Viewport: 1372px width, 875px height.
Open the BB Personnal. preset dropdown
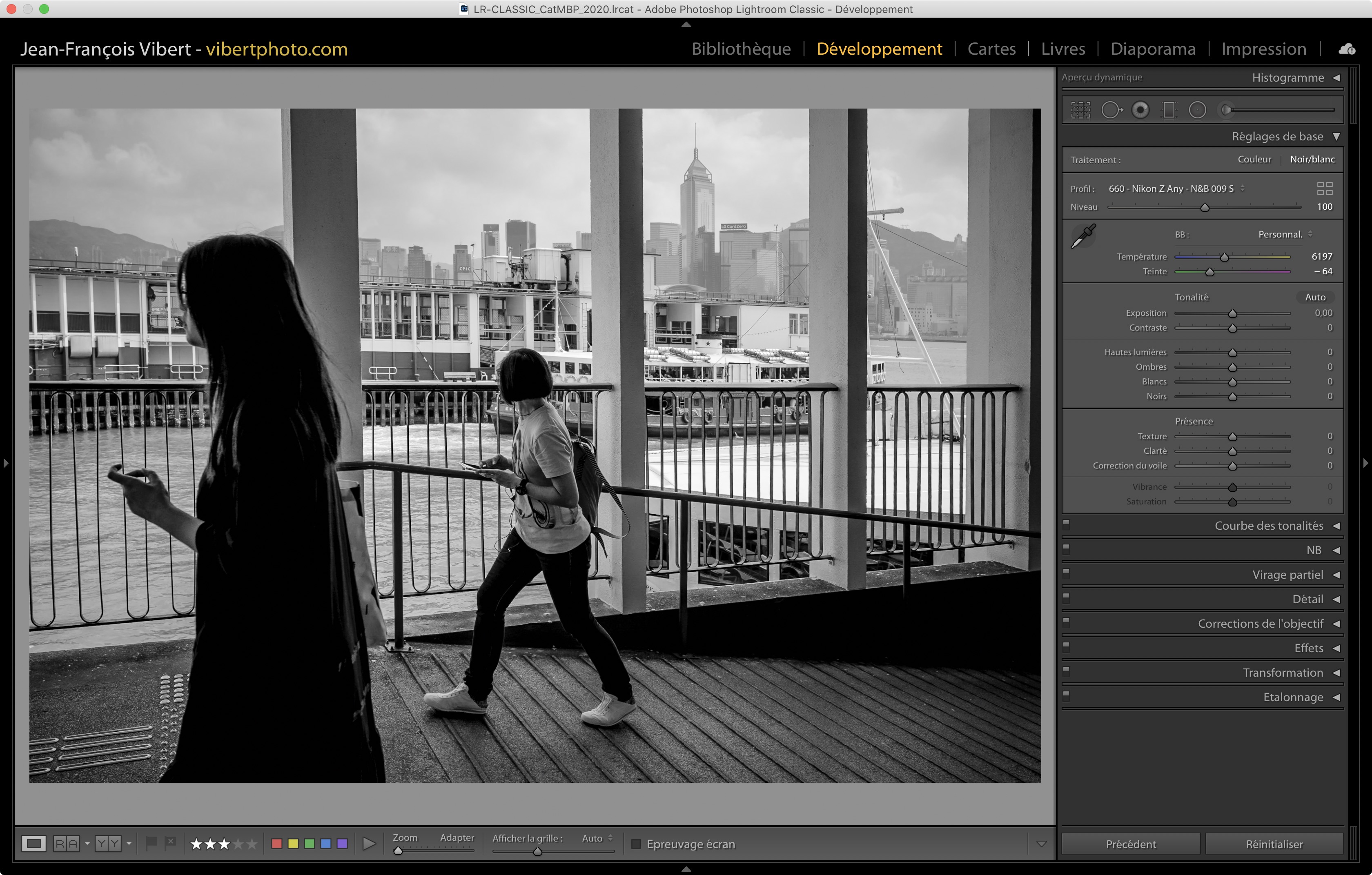coord(1285,235)
